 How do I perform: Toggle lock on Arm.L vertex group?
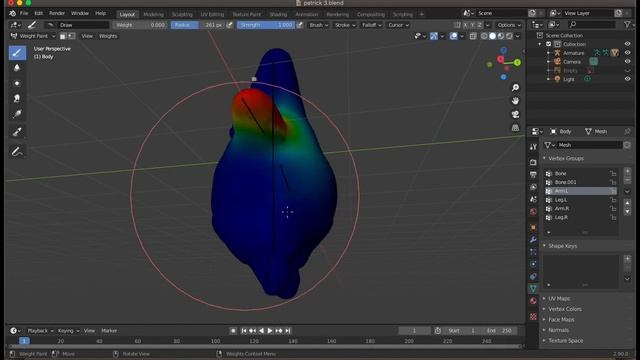tap(613, 191)
